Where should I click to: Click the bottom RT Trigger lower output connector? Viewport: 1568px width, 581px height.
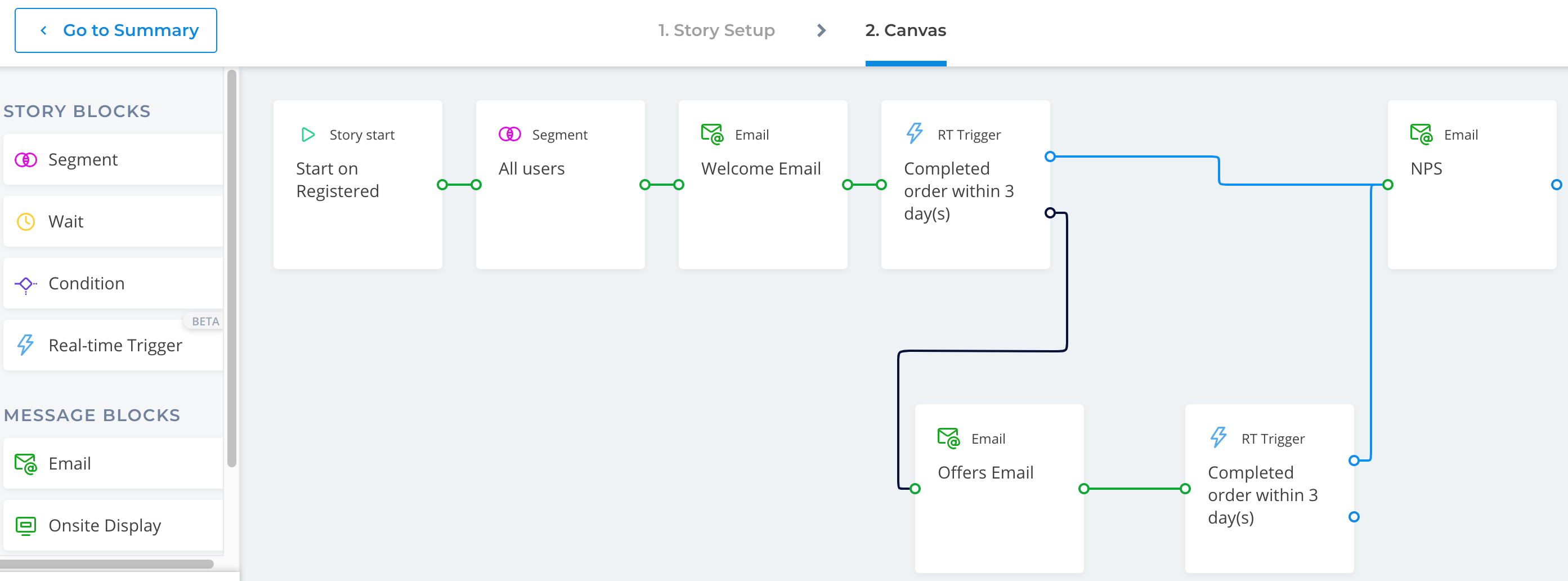[1354, 517]
